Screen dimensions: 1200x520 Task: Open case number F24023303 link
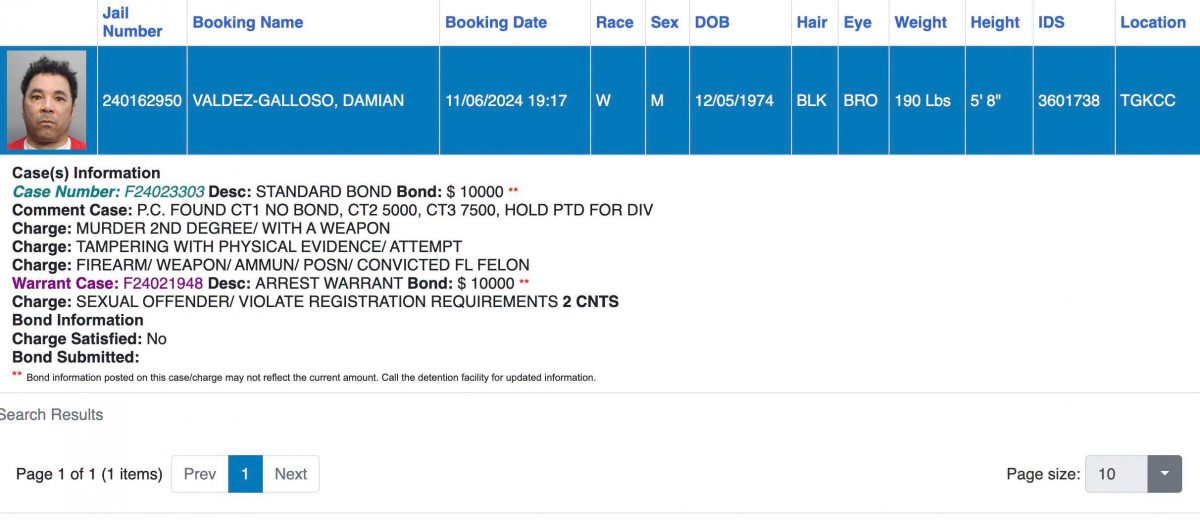click(164, 191)
